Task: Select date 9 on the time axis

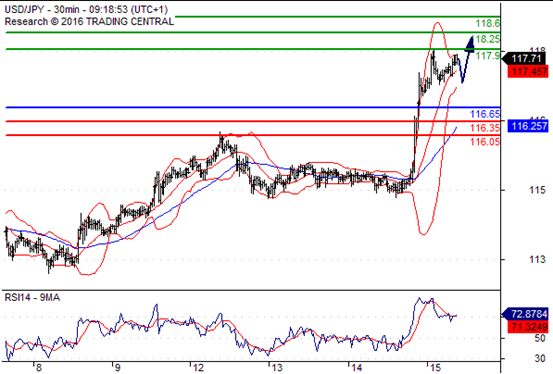Action: coord(117,368)
